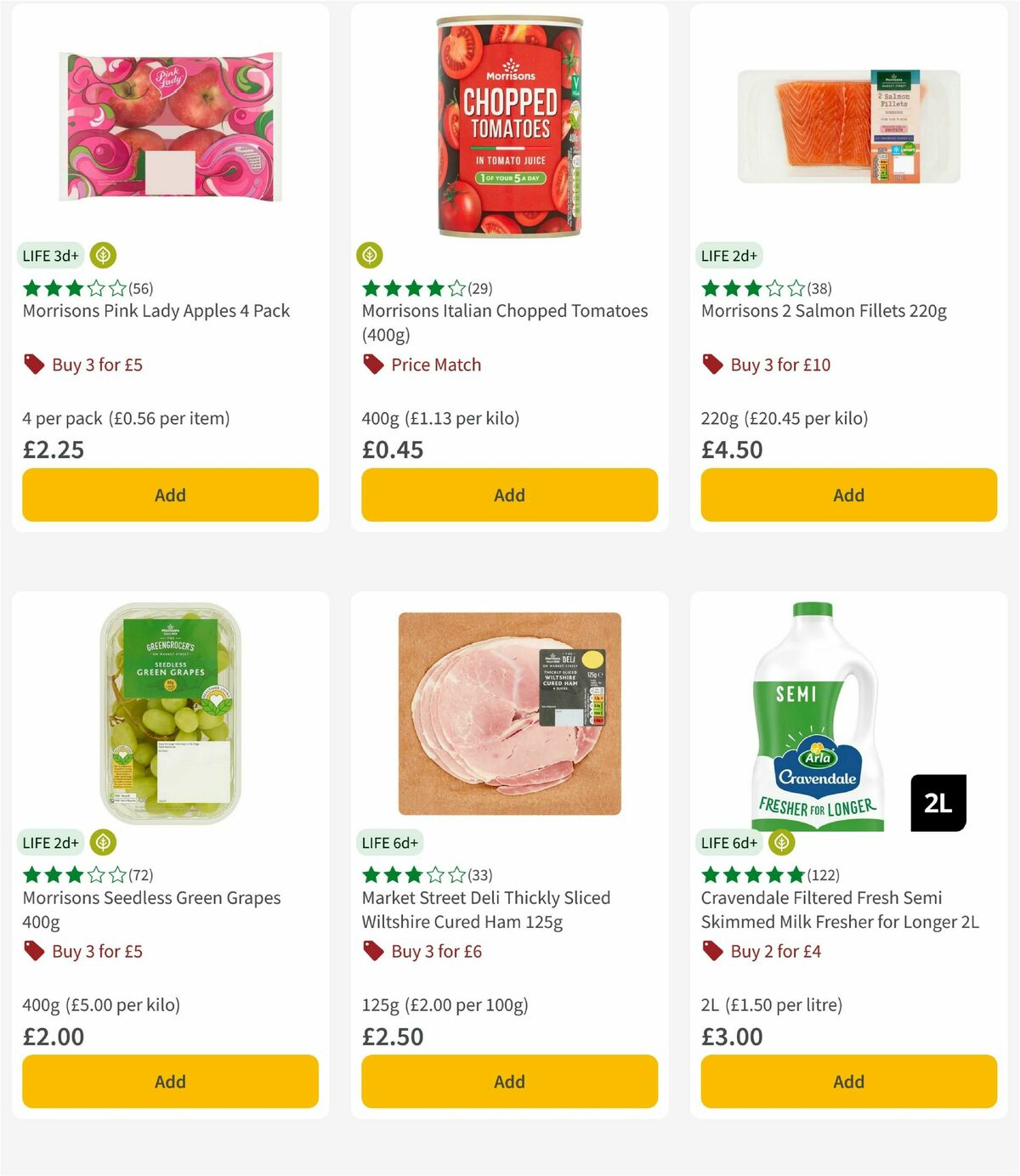Add Morrisons Pink Lady Apples to basket
Image resolution: width=1020 pixels, height=1176 pixels.
coord(169,495)
